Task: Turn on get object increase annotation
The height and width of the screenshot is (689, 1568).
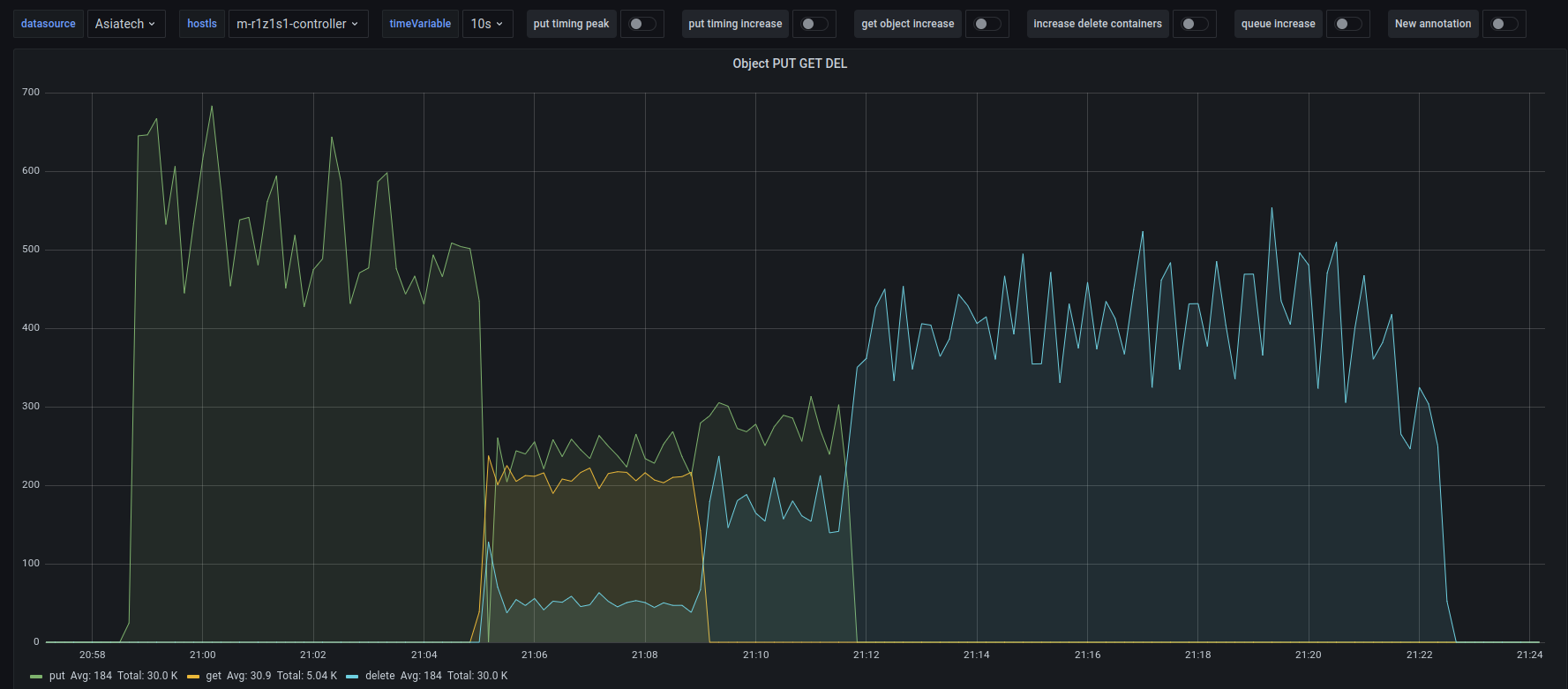Action: (x=987, y=24)
